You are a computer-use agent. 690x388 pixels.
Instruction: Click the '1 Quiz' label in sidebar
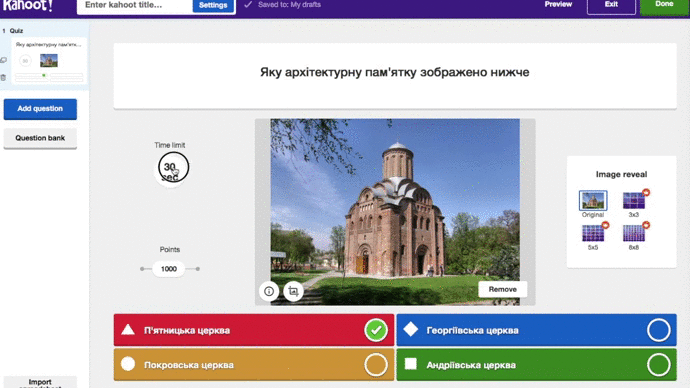click(13, 31)
